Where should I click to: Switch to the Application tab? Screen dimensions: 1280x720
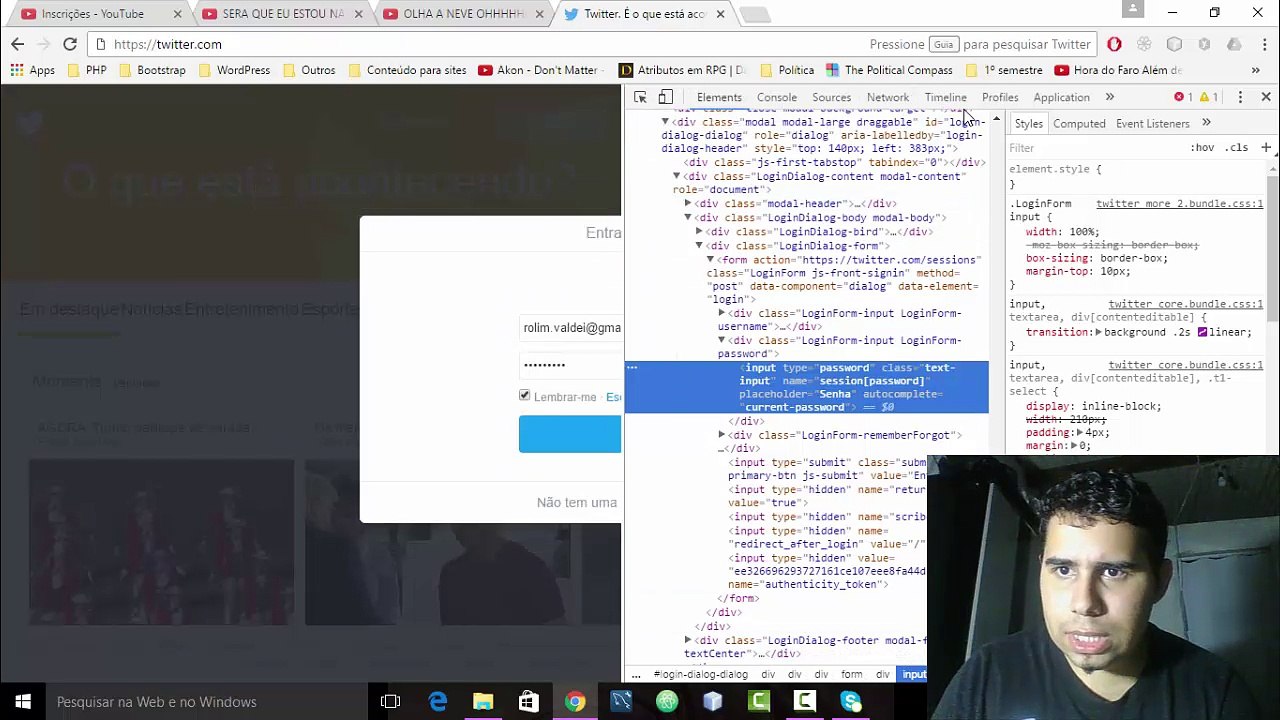pos(1061,97)
